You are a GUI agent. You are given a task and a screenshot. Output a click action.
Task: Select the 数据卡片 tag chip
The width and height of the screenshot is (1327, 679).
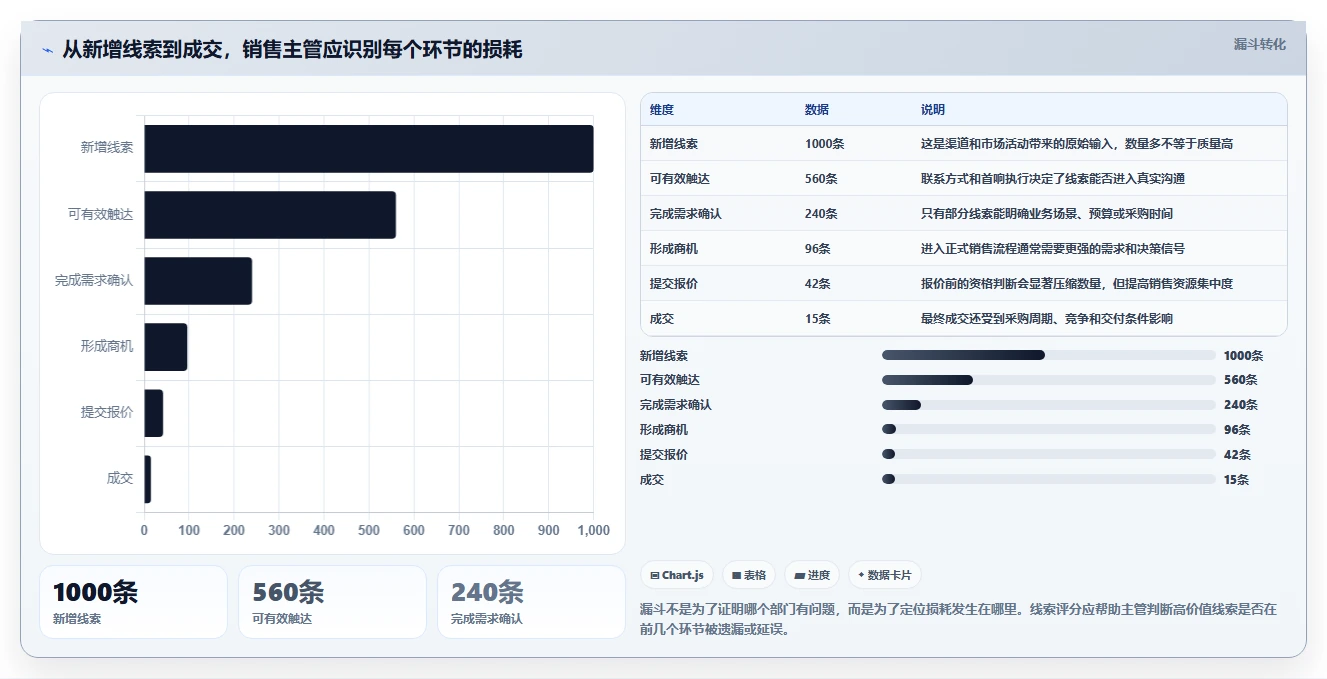(x=885, y=575)
